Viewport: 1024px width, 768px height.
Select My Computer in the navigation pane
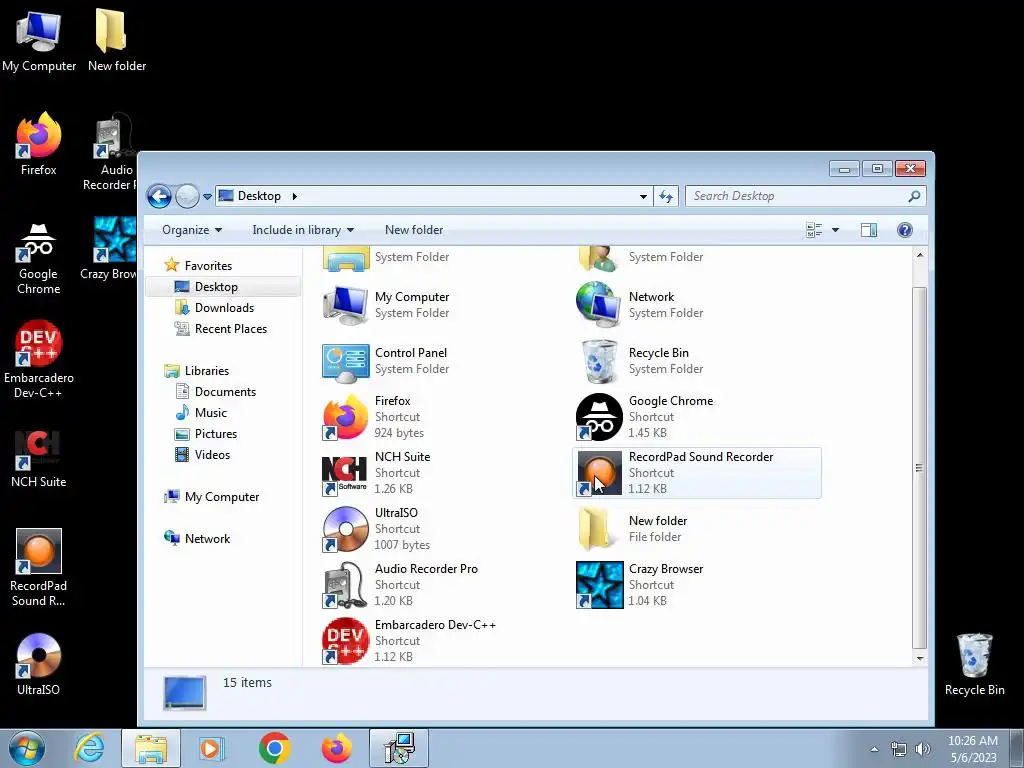pos(221,497)
